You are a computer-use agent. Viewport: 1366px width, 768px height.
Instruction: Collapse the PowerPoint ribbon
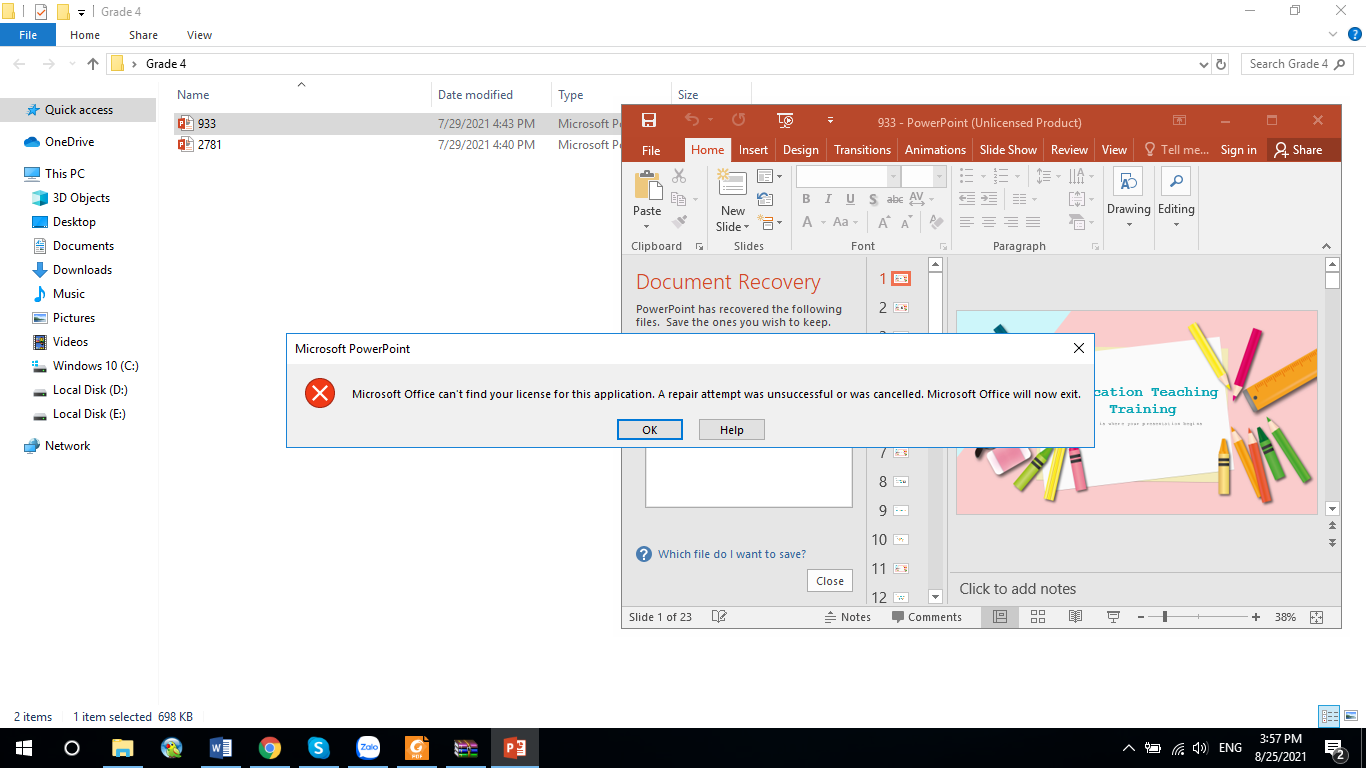click(x=1328, y=246)
